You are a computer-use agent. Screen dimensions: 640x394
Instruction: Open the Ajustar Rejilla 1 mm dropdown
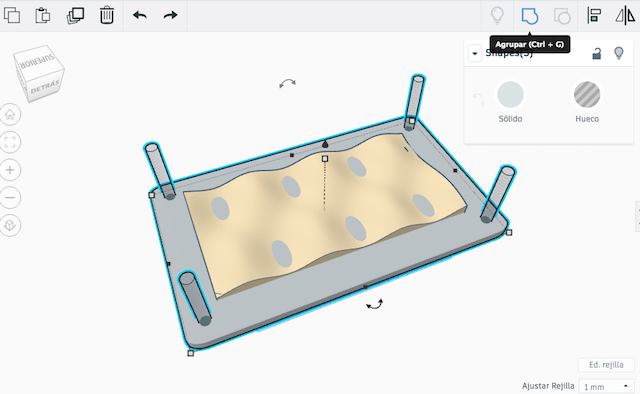(606, 386)
